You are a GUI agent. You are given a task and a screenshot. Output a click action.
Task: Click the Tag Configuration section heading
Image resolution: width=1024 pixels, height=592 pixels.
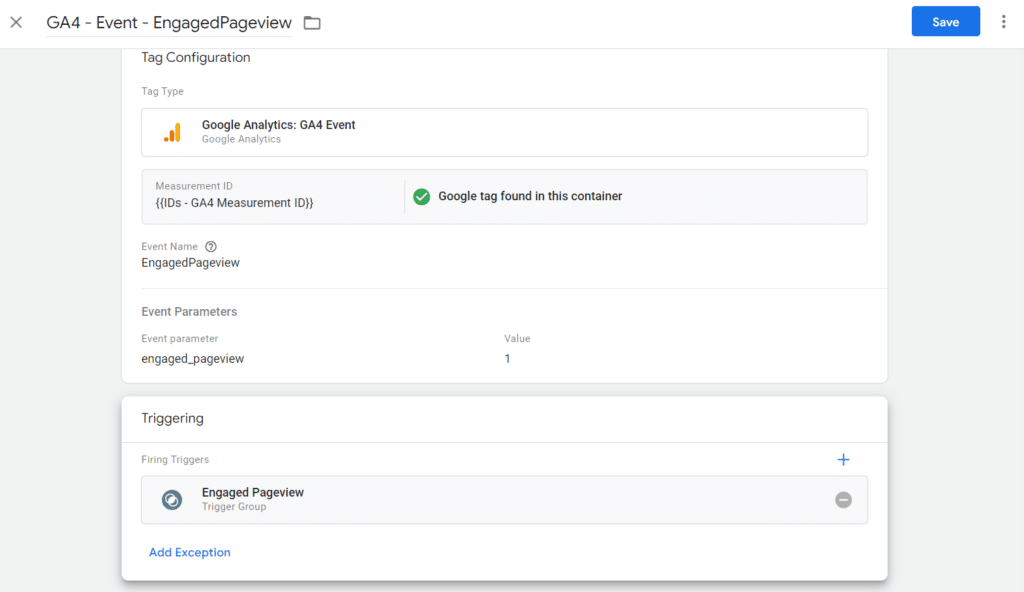(x=195, y=58)
